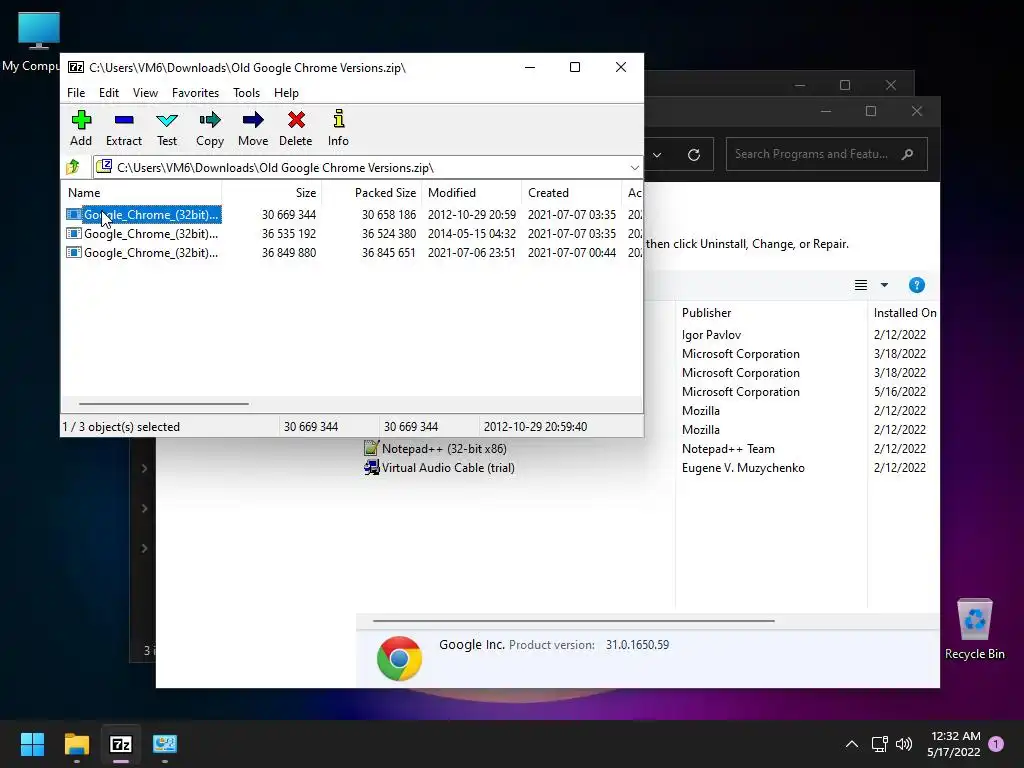The width and height of the screenshot is (1024, 768).
Task: Open the View menu
Action: tap(145, 93)
